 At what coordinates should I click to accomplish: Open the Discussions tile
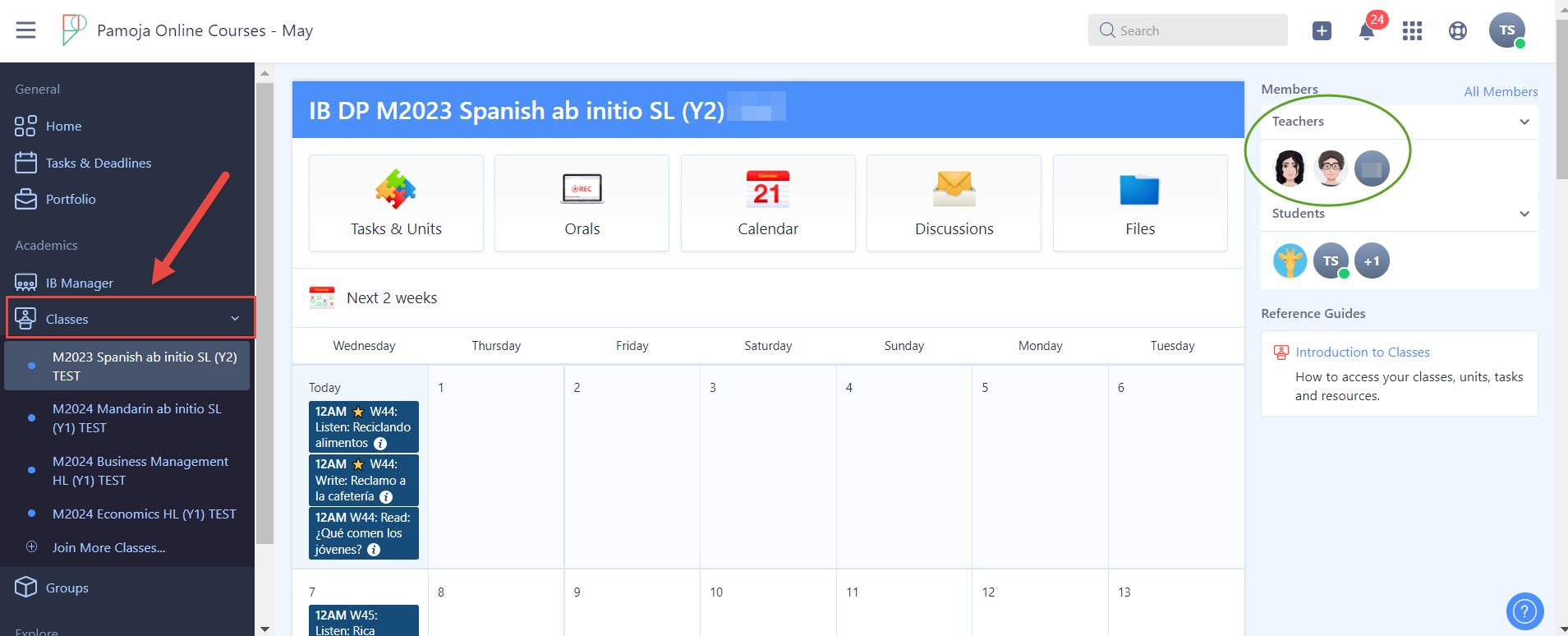(954, 203)
